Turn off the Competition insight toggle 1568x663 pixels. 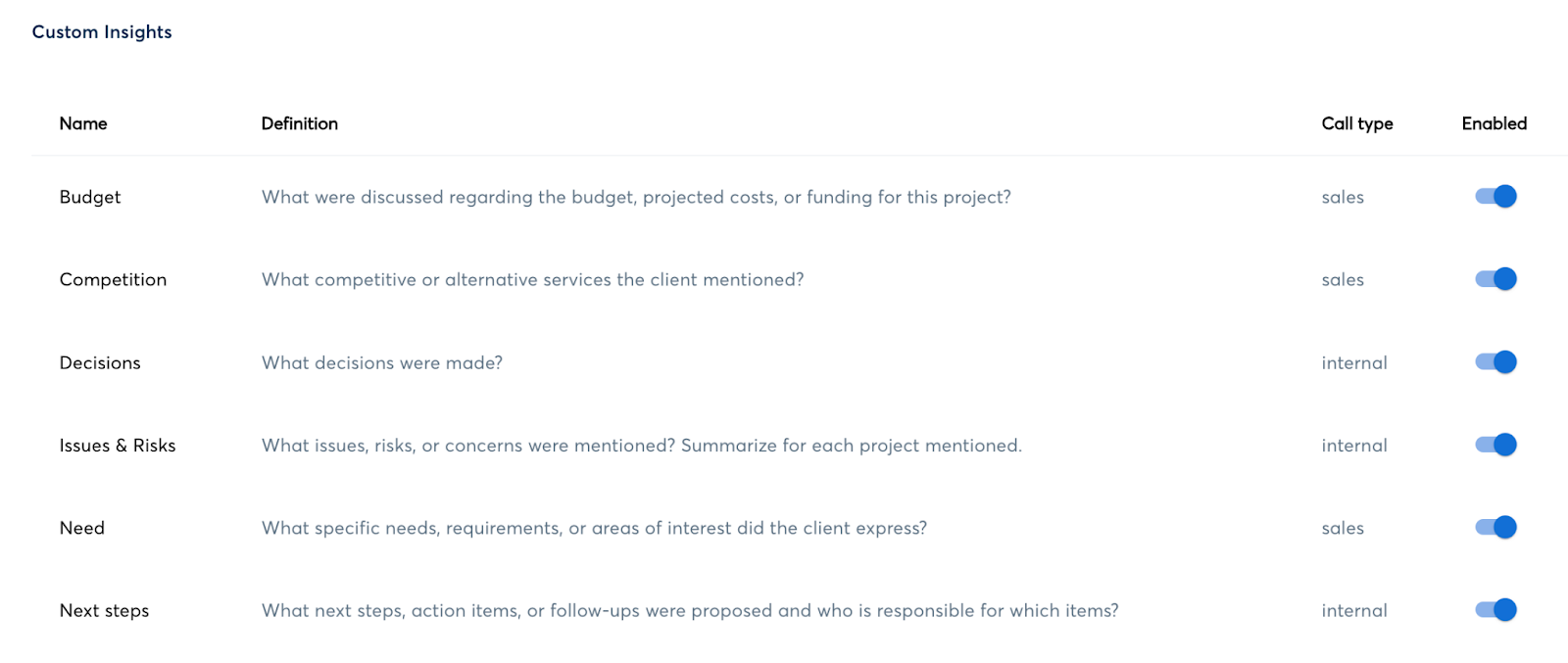point(1495,279)
